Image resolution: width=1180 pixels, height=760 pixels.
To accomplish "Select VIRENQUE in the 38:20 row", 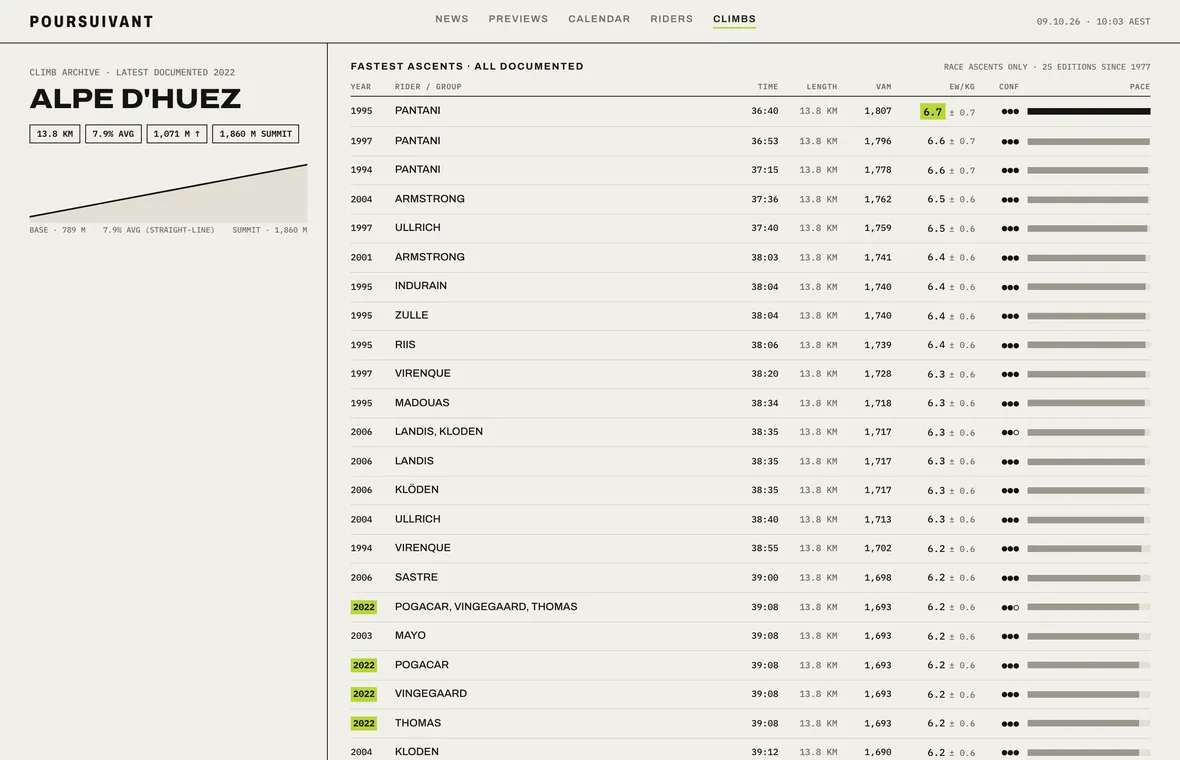I will (423, 373).
